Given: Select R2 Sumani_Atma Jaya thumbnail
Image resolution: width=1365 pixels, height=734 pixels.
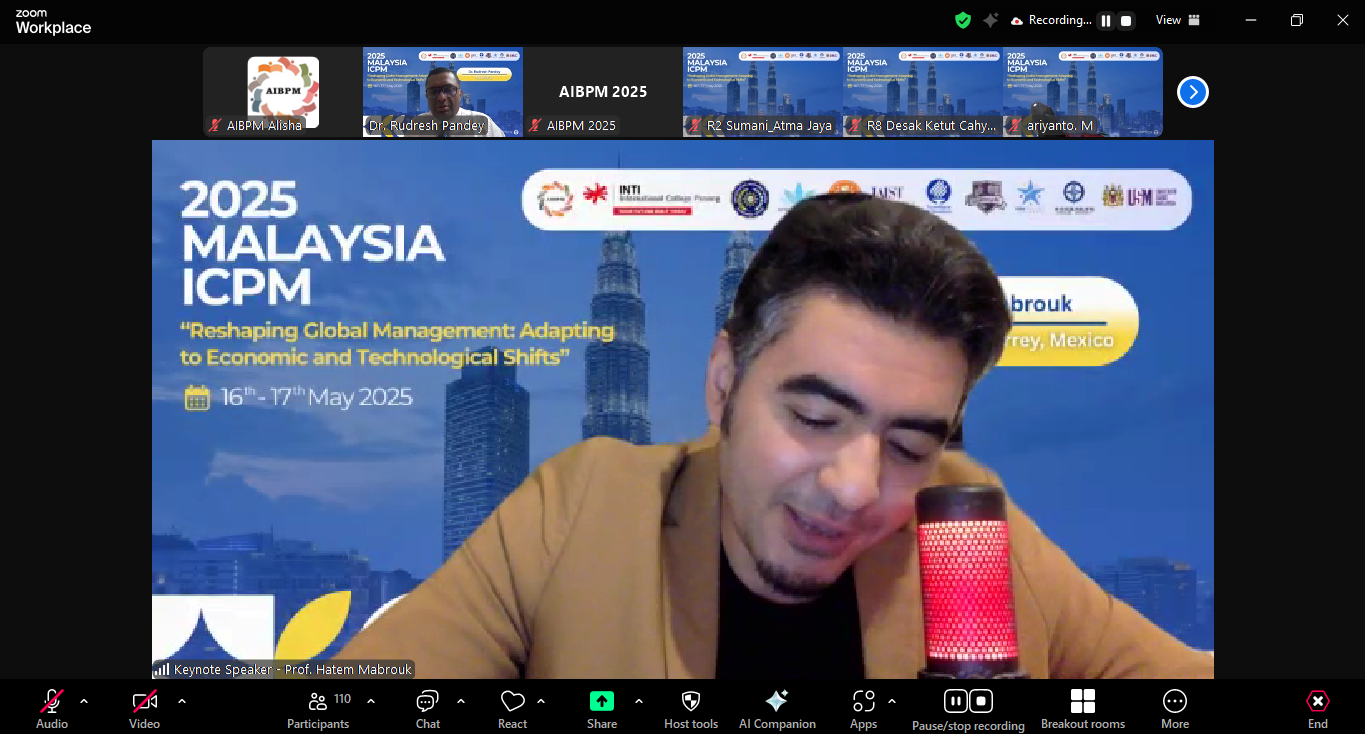Looking at the screenshot, I should 763,92.
